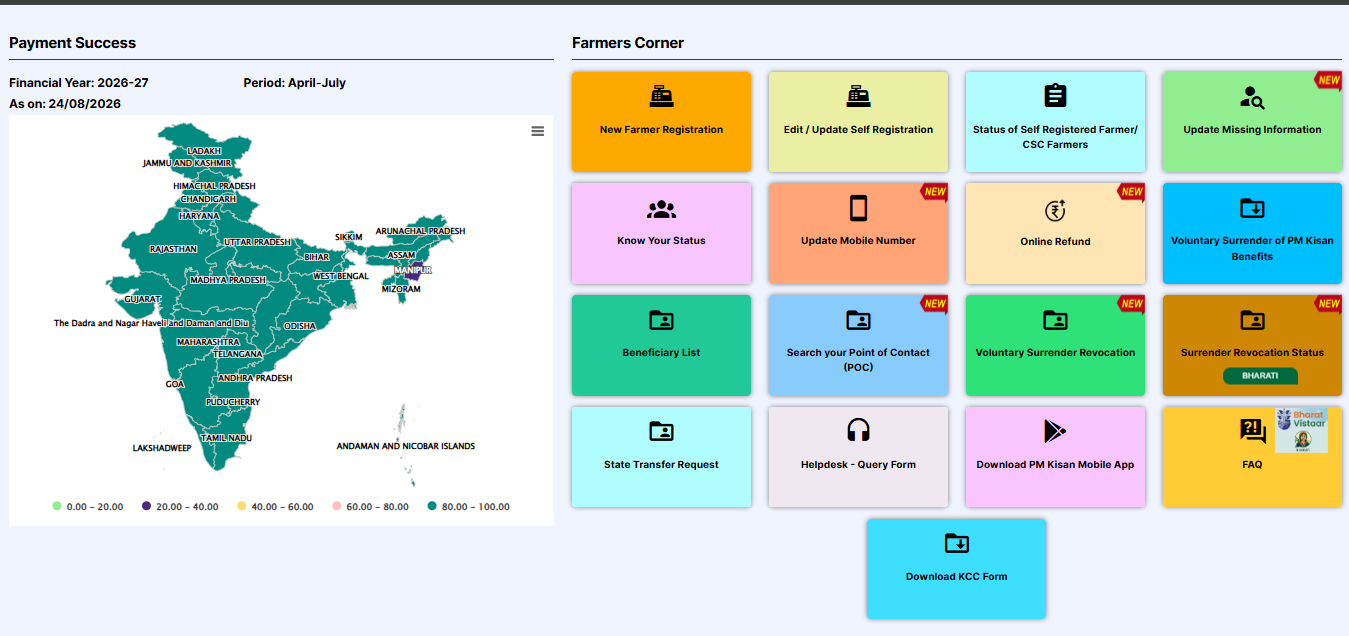Screen dimensions: 1349x636
Task: Open the Update Mobile Number label
Action: point(858,240)
